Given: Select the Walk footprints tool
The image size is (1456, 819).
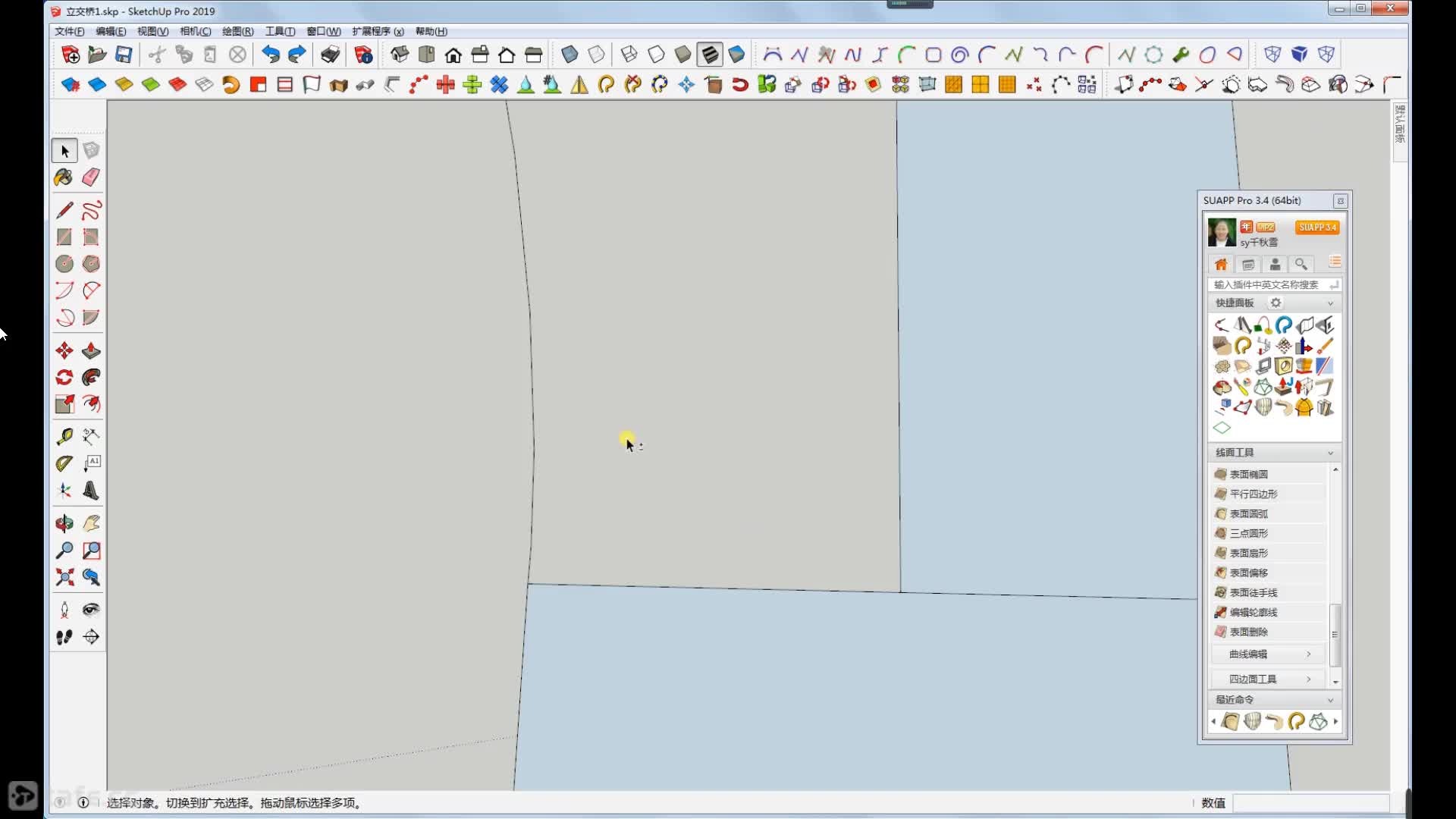Looking at the screenshot, I should click(64, 637).
